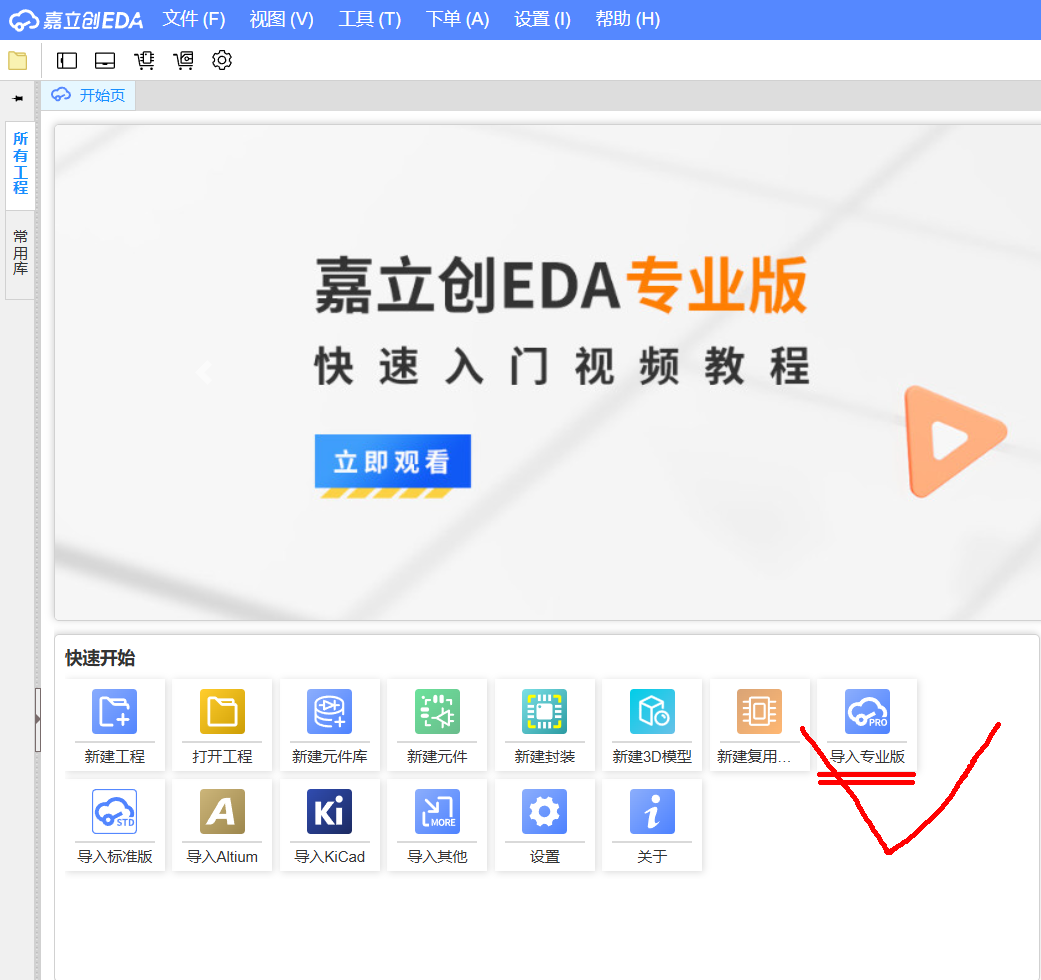
Task: Open the 导入专业版 import tool
Action: [x=866, y=725]
